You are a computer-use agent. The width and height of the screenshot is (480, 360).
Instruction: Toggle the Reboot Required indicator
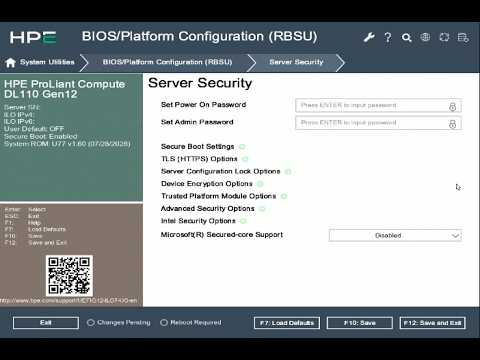click(x=164, y=323)
